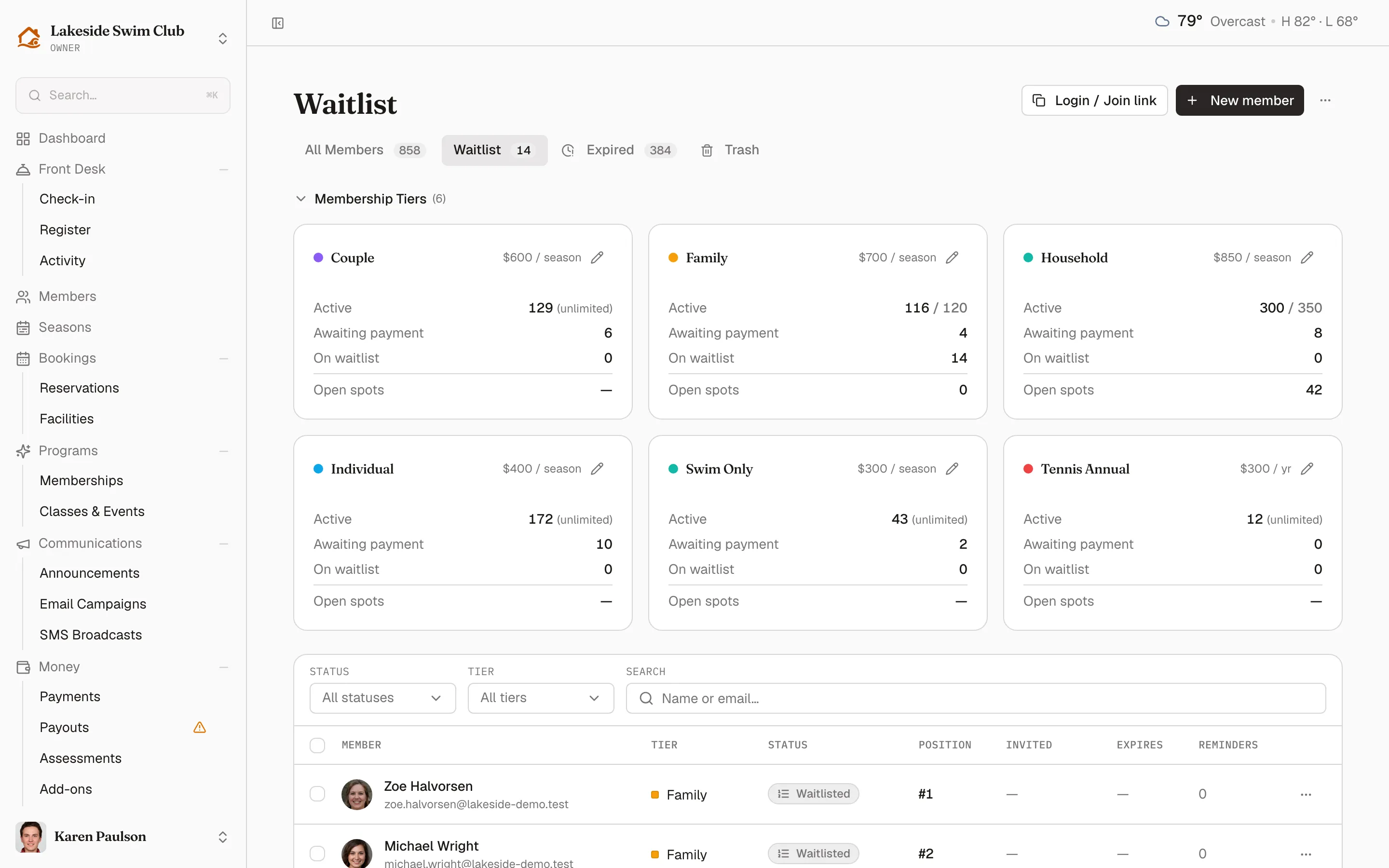Edit the Couple tier with pencil icon

(x=597, y=258)
